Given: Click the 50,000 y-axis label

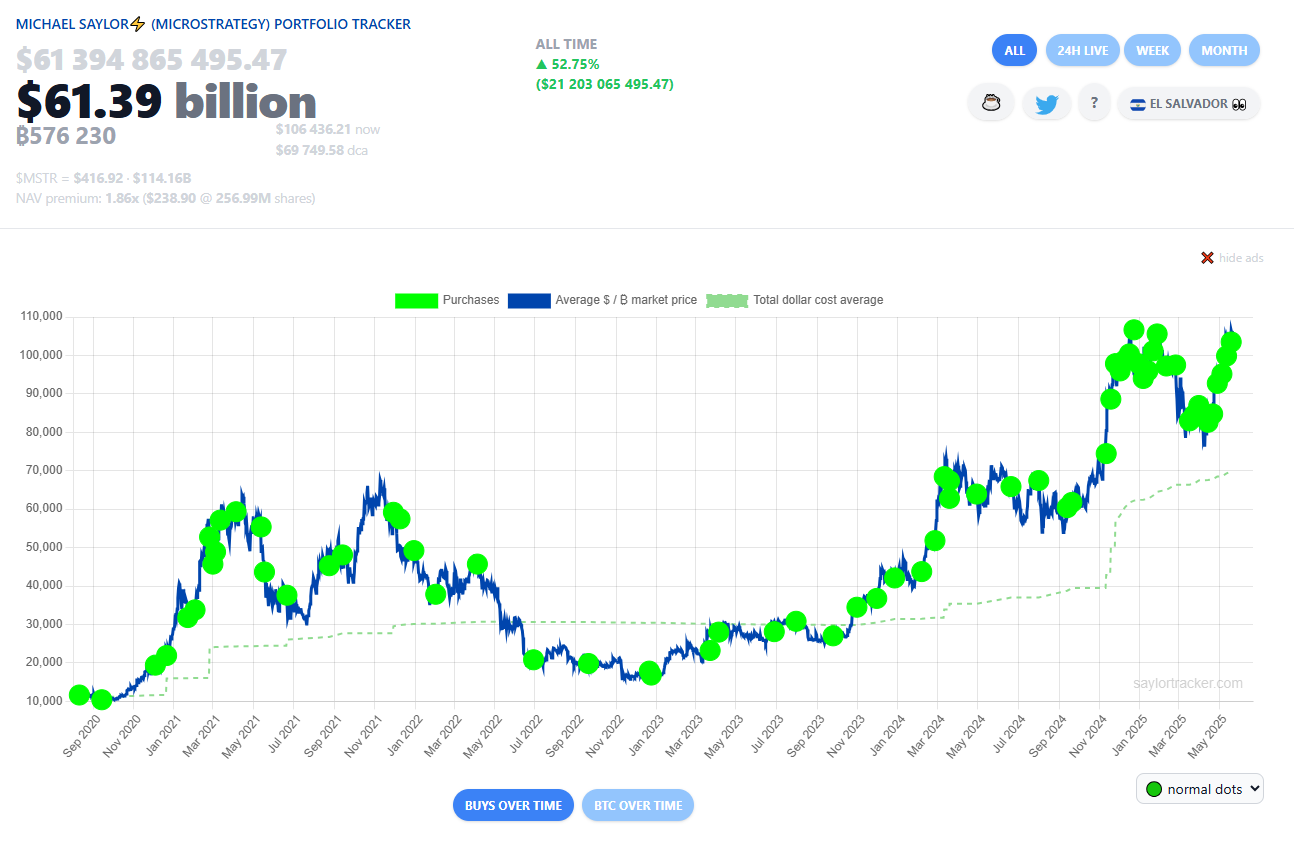Looking at the screenshot, I should (x=44, y=547).
